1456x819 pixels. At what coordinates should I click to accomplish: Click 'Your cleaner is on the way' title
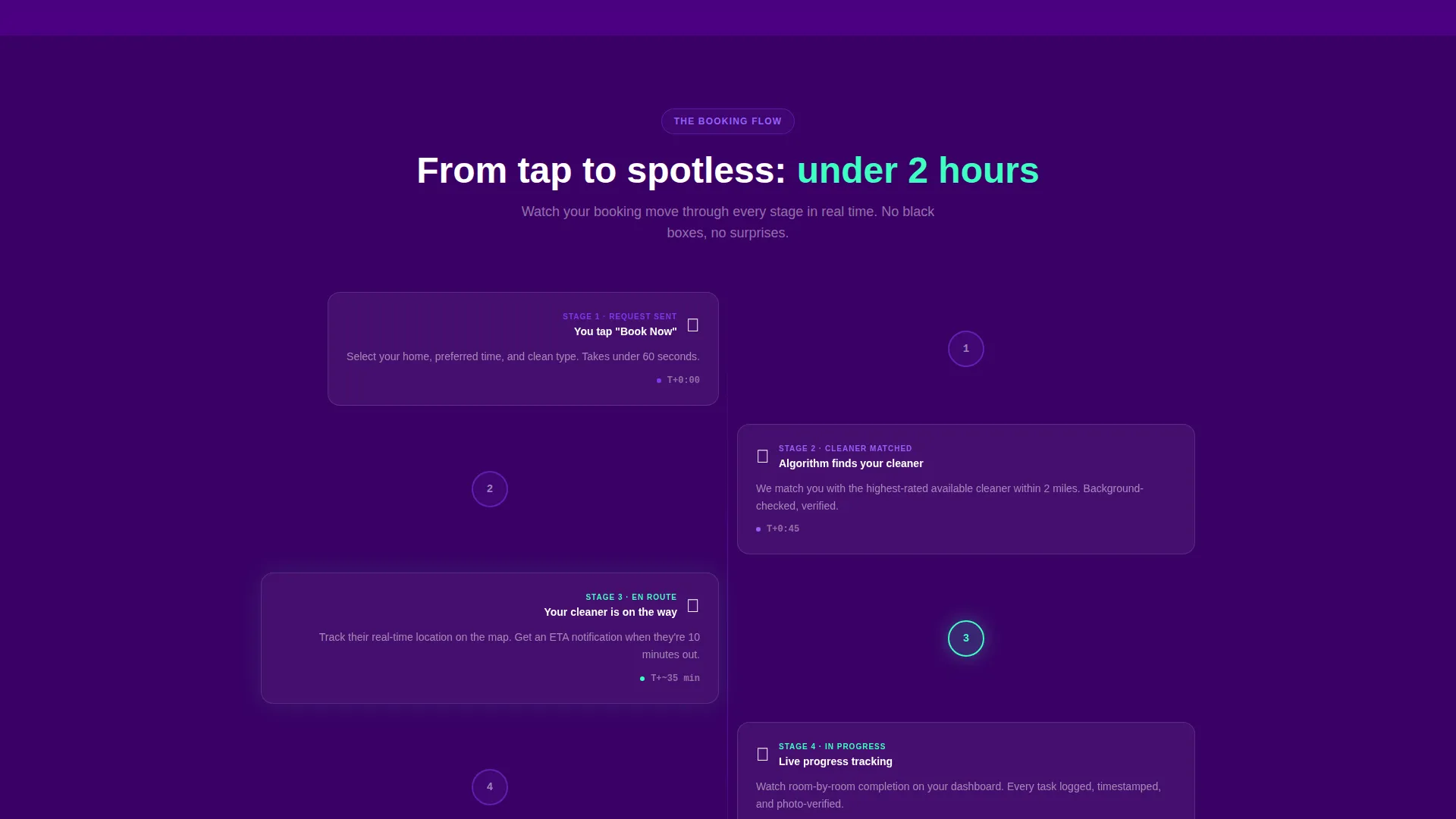tap(610, 612)
